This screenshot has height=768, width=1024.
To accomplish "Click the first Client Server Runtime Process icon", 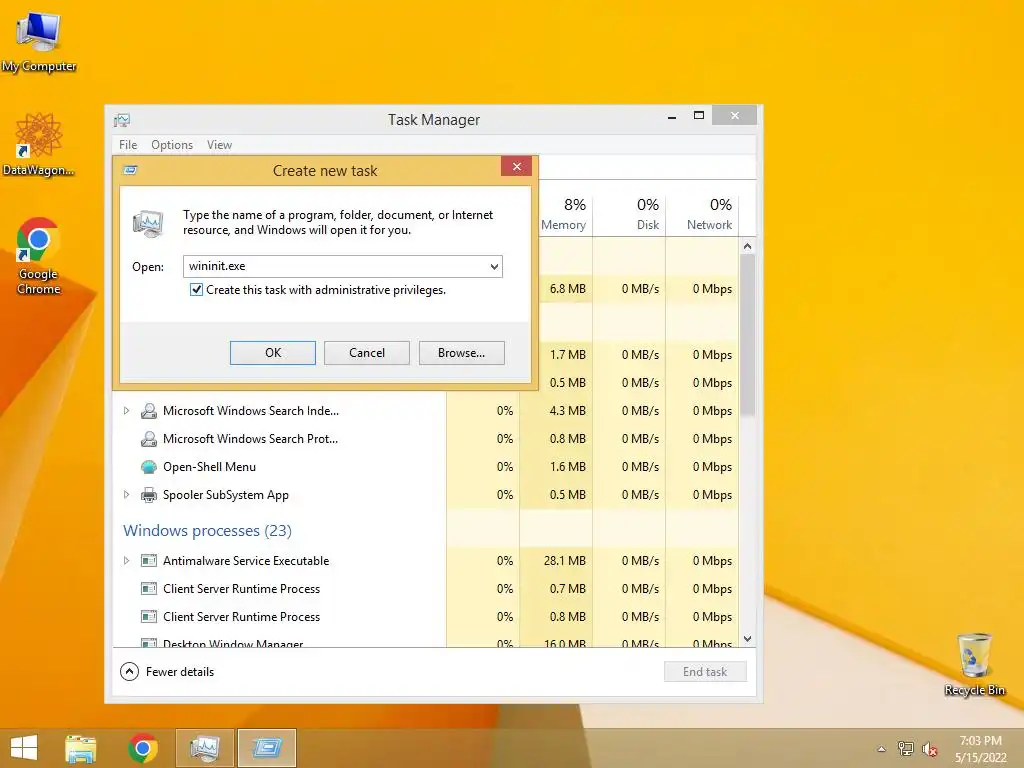I will coord(149,588).
